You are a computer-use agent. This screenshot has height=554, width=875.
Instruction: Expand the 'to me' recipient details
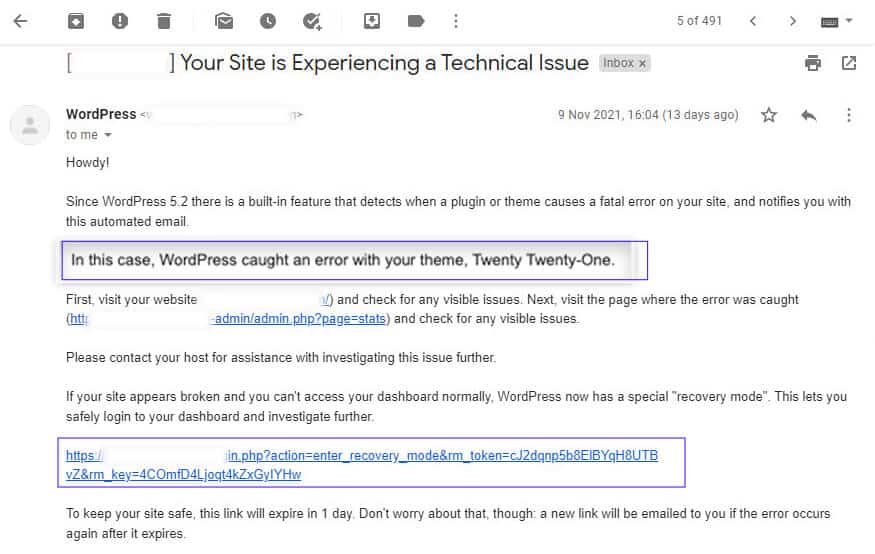pos(108,135)
